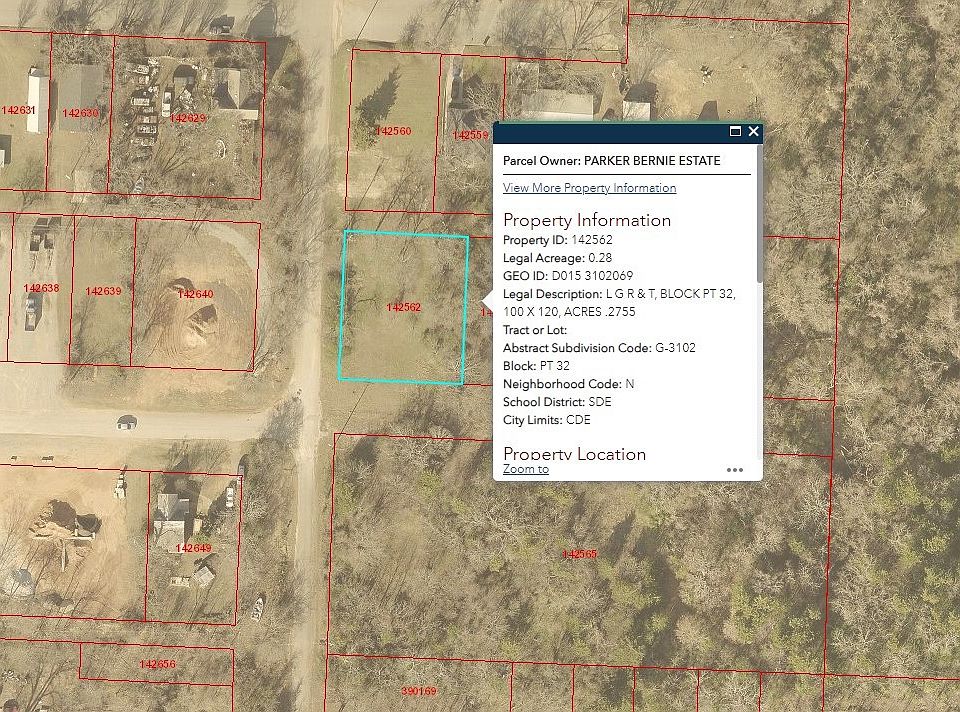The width and height of the screenshot is (960, 712).
Task: Select parcel 142560 on the map
Action: tap(393, 131)
